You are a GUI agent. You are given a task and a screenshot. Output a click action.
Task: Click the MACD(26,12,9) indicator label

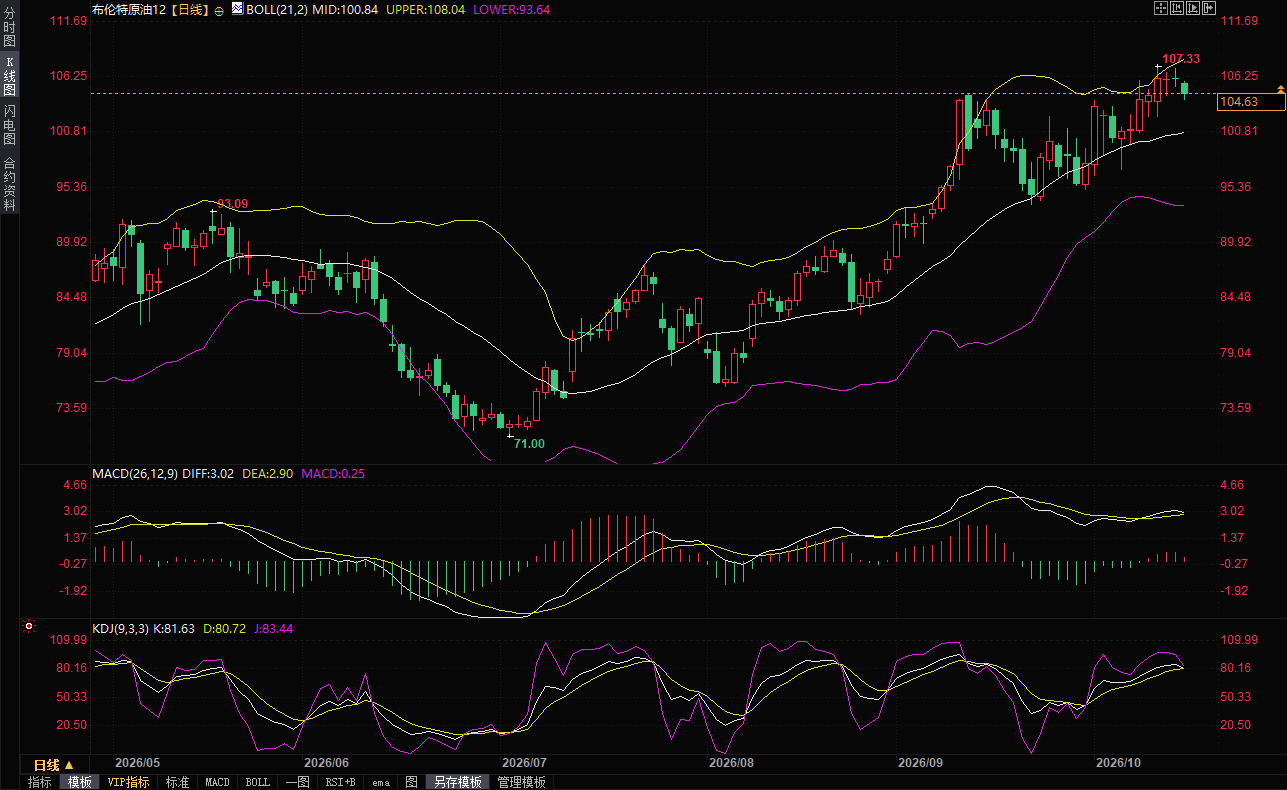click(133, 473)
